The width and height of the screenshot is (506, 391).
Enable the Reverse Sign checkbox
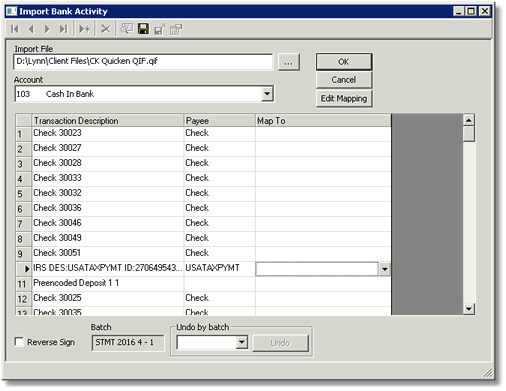click(x=19, y=342)
